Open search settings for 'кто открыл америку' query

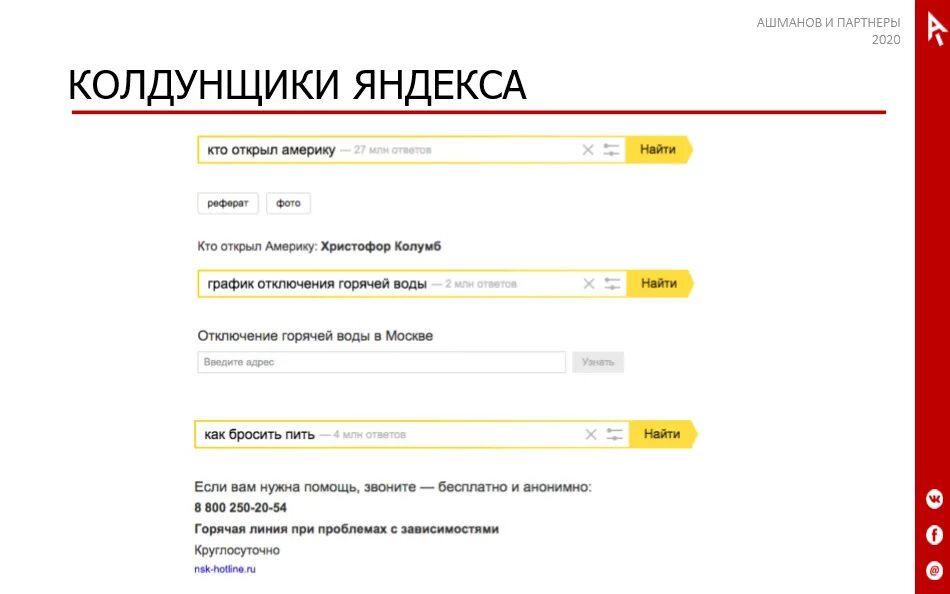611,150
